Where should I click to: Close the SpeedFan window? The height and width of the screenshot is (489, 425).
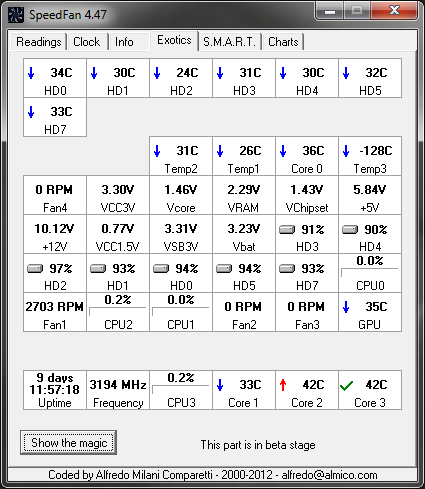[394, 11]
